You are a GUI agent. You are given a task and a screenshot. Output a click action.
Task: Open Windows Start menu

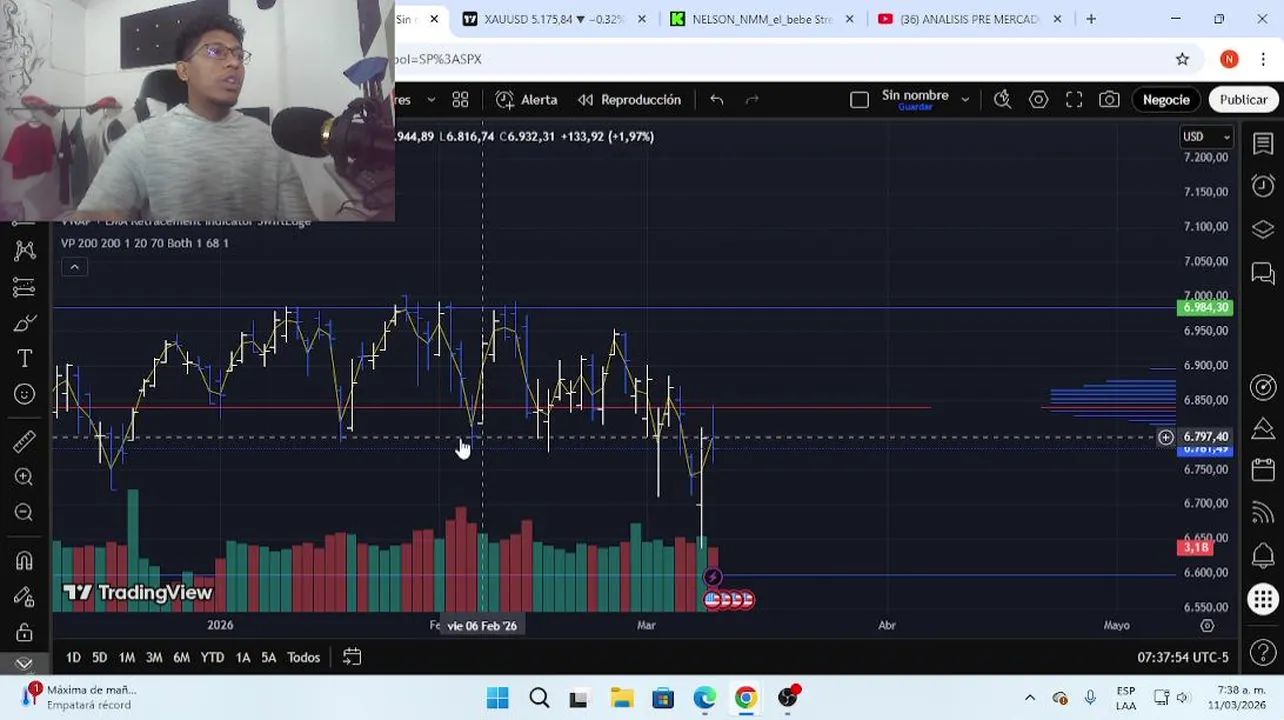click(x=497, y=698)
